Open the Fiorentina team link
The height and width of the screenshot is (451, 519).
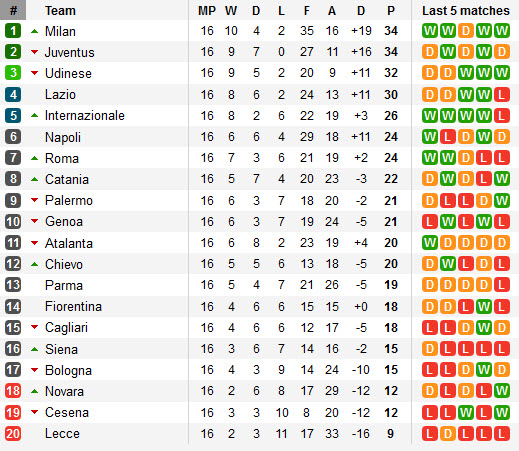[x=73, y=306]
